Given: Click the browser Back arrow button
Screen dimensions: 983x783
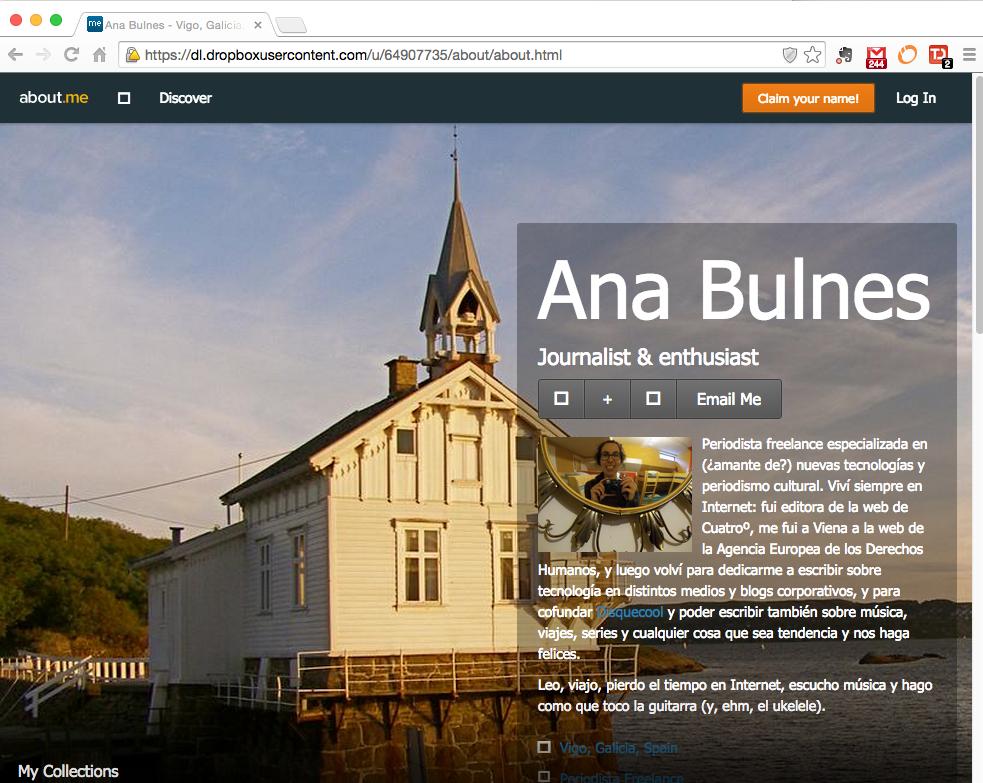Looking at the screenshot, I should point(16,55).
